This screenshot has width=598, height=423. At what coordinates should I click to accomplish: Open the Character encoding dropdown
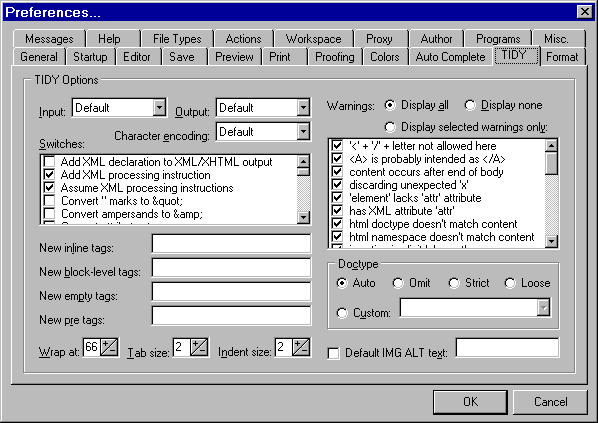tap(303, 132)
